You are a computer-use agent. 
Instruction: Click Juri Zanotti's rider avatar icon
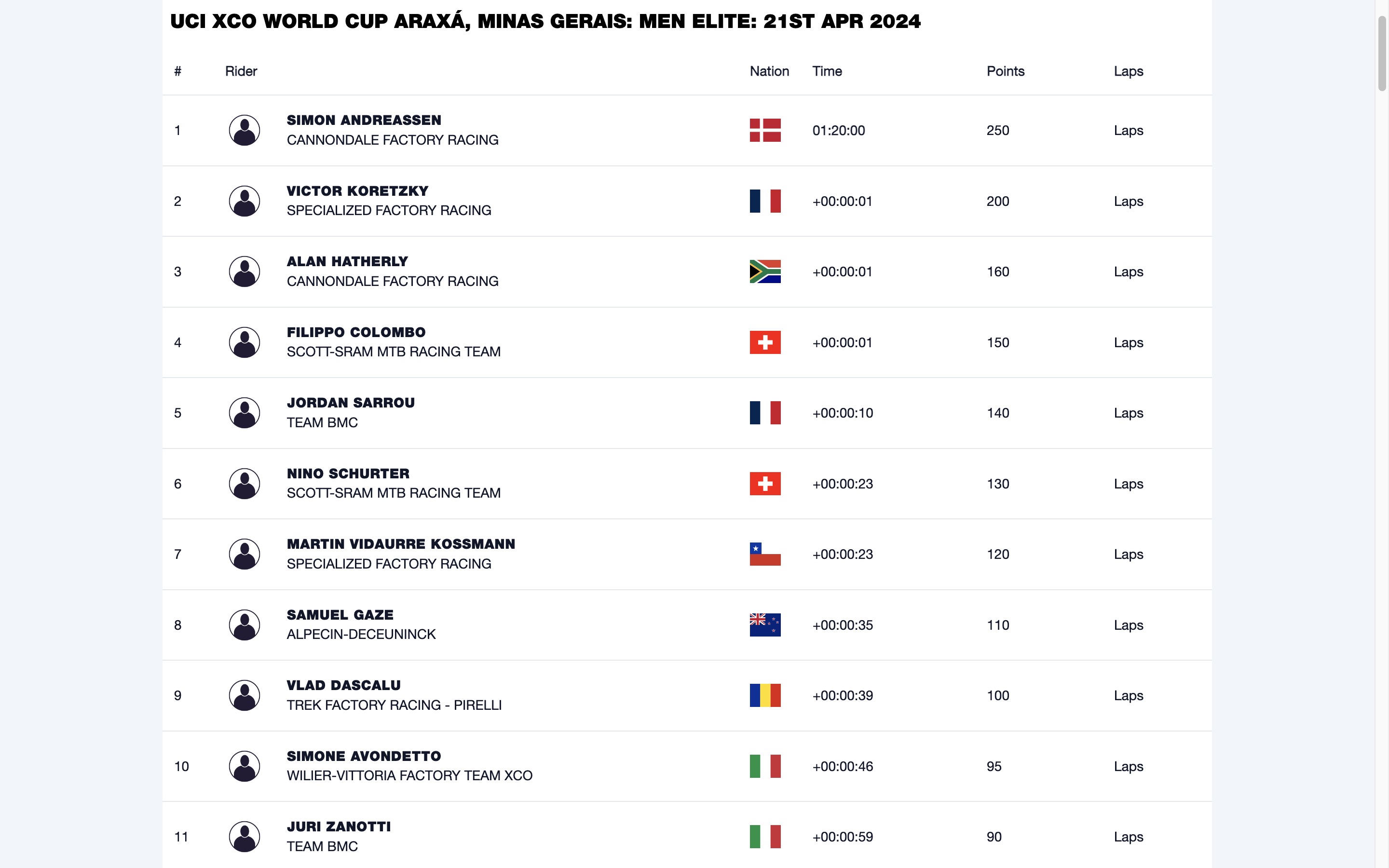(244, 837)
